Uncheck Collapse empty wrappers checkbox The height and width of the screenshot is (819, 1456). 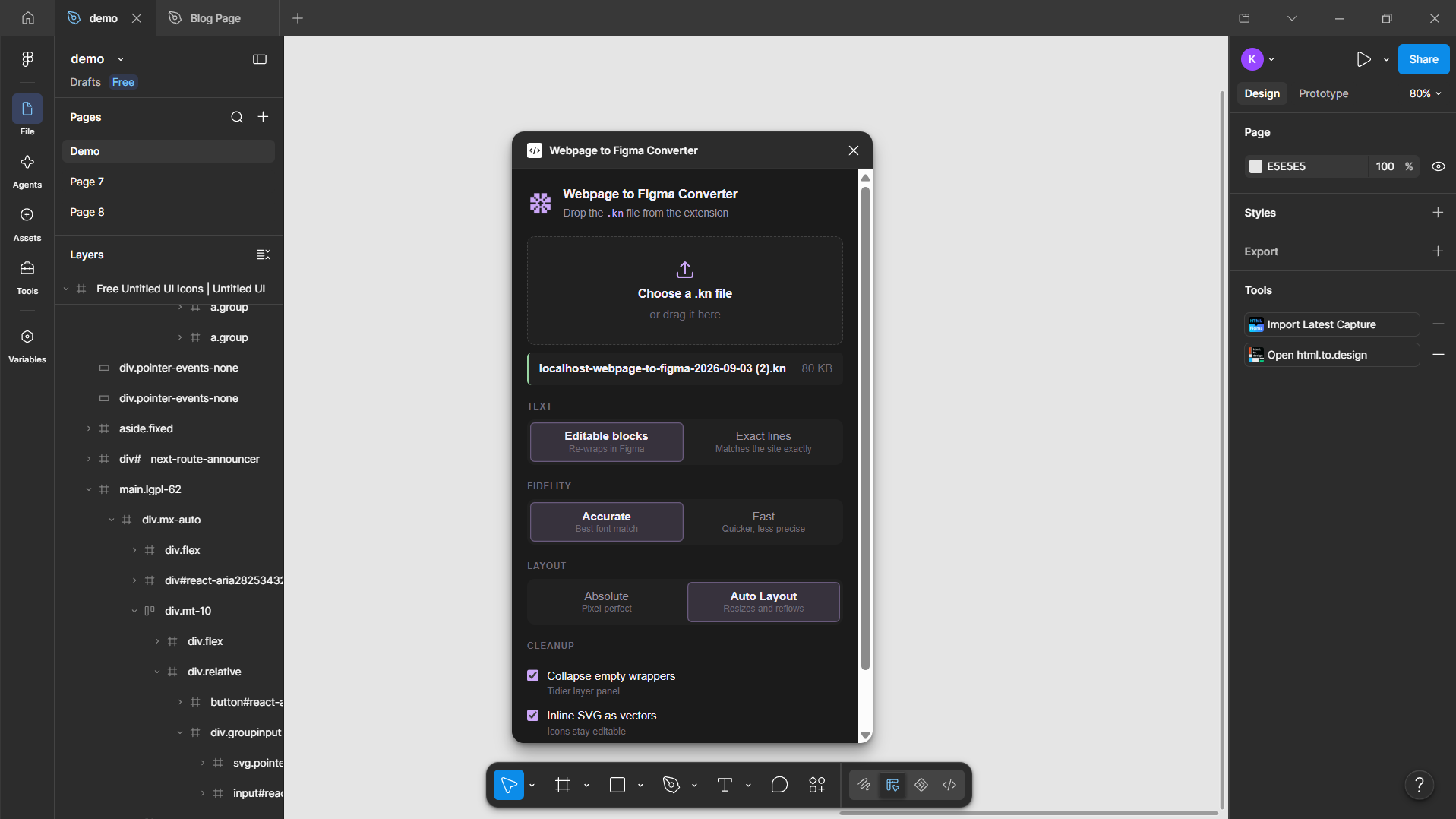tap(533, 675)
